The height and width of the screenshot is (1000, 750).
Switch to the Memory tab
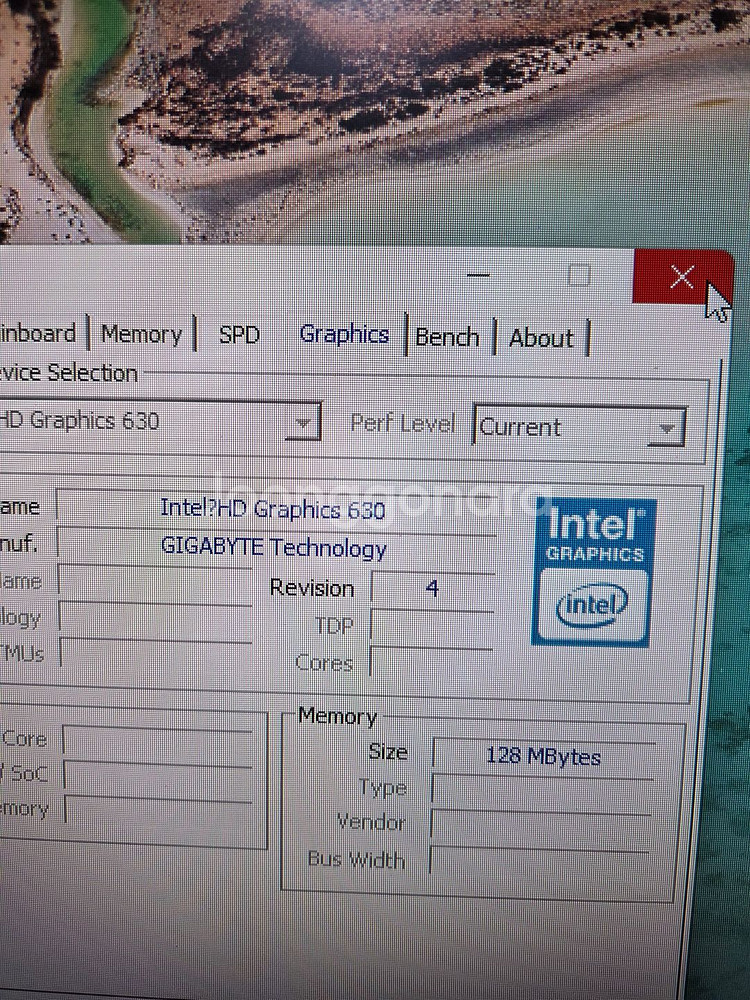pyautogui.click(x=141, y=334)
